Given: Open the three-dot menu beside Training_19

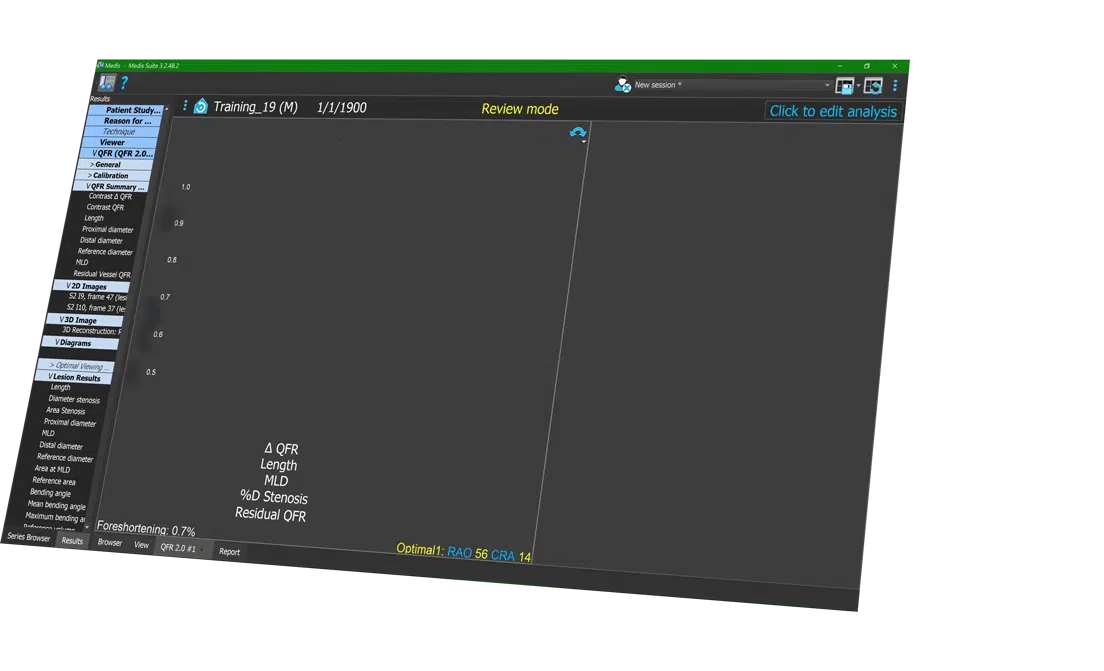Looking at the screenshot, I should [x=185, y=105].
